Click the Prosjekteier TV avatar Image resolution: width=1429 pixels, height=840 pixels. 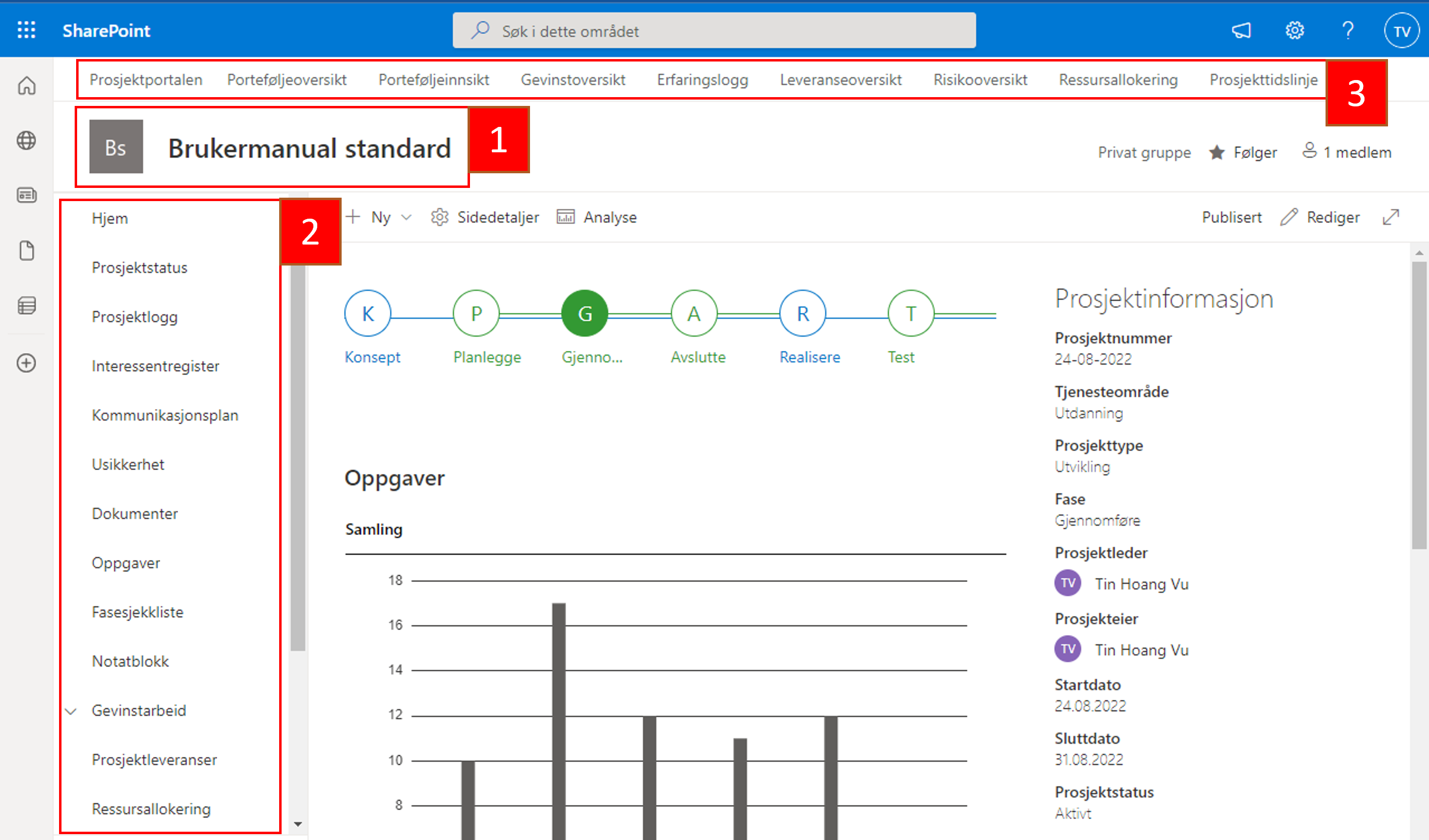[x=1068, y=649]
